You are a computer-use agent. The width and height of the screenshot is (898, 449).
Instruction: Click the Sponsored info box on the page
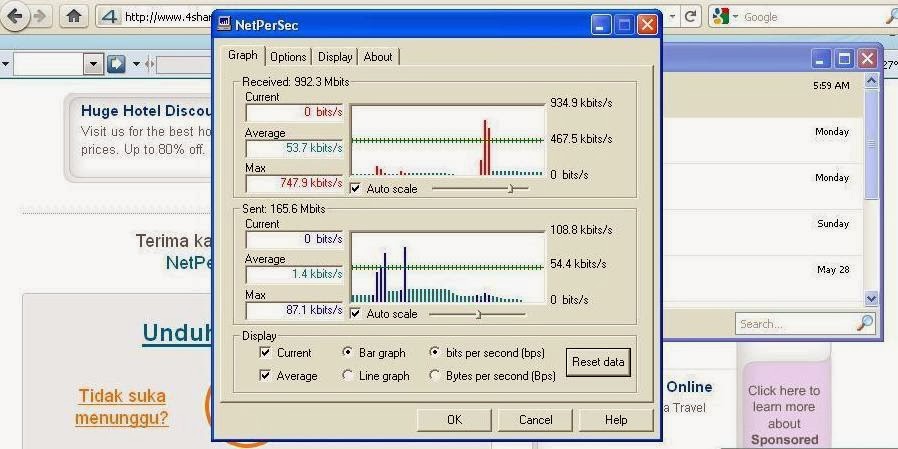click(x=783, y=407)
